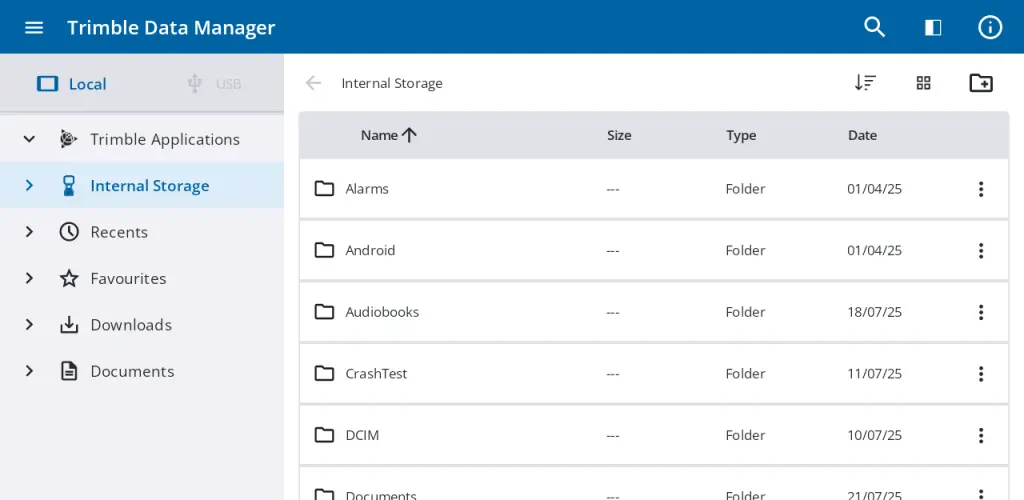Image resolution: width=1024 pixels, height=500 pixels.
Task: Click the Android folder icon
Action: click(x=325, y=251)
